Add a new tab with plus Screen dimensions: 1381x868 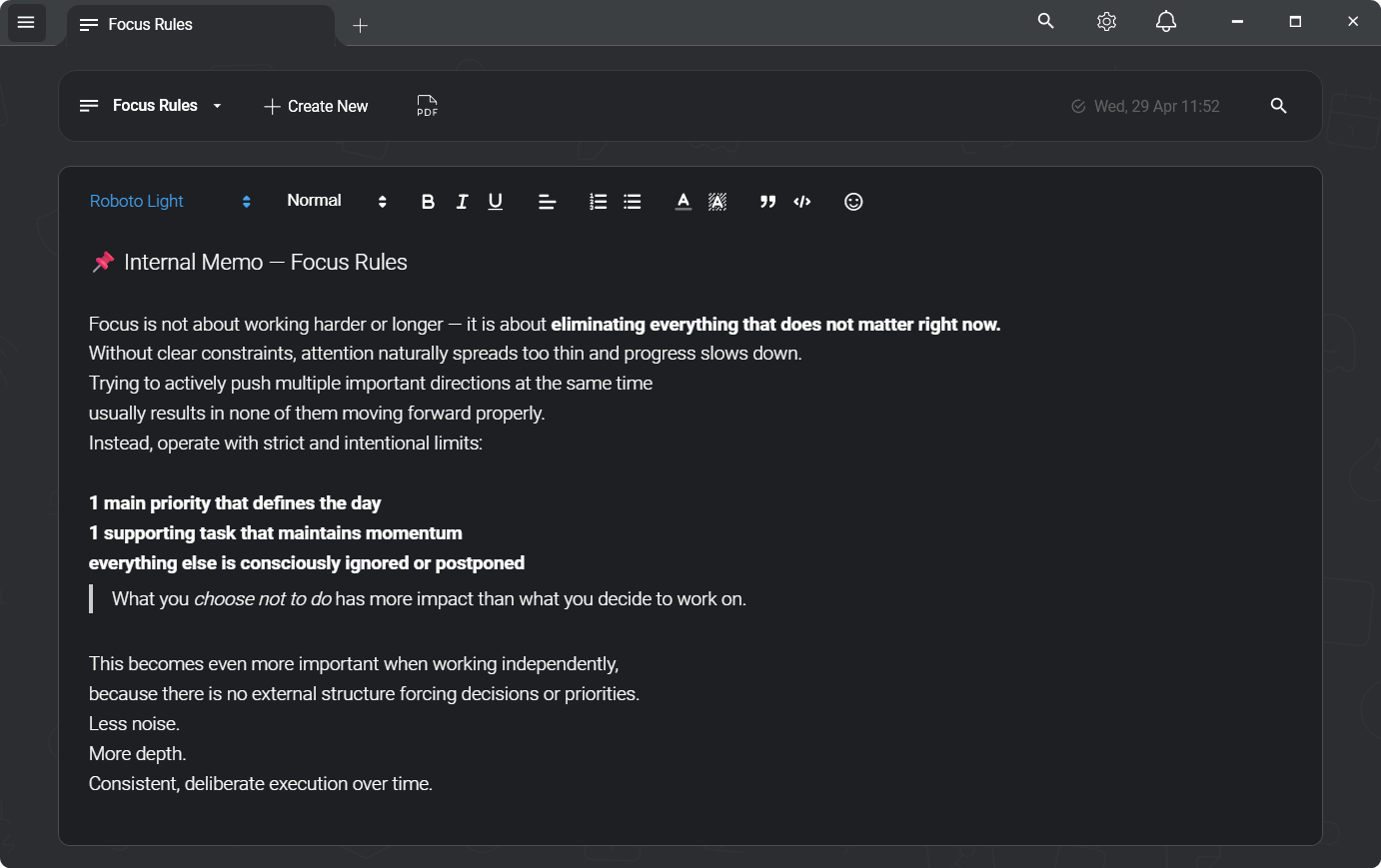pos(361,26)
